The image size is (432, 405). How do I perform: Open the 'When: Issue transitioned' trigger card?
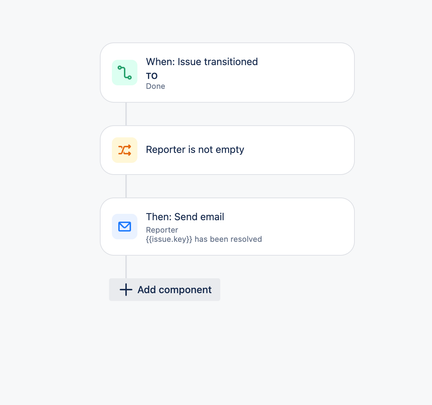point(227,72)
